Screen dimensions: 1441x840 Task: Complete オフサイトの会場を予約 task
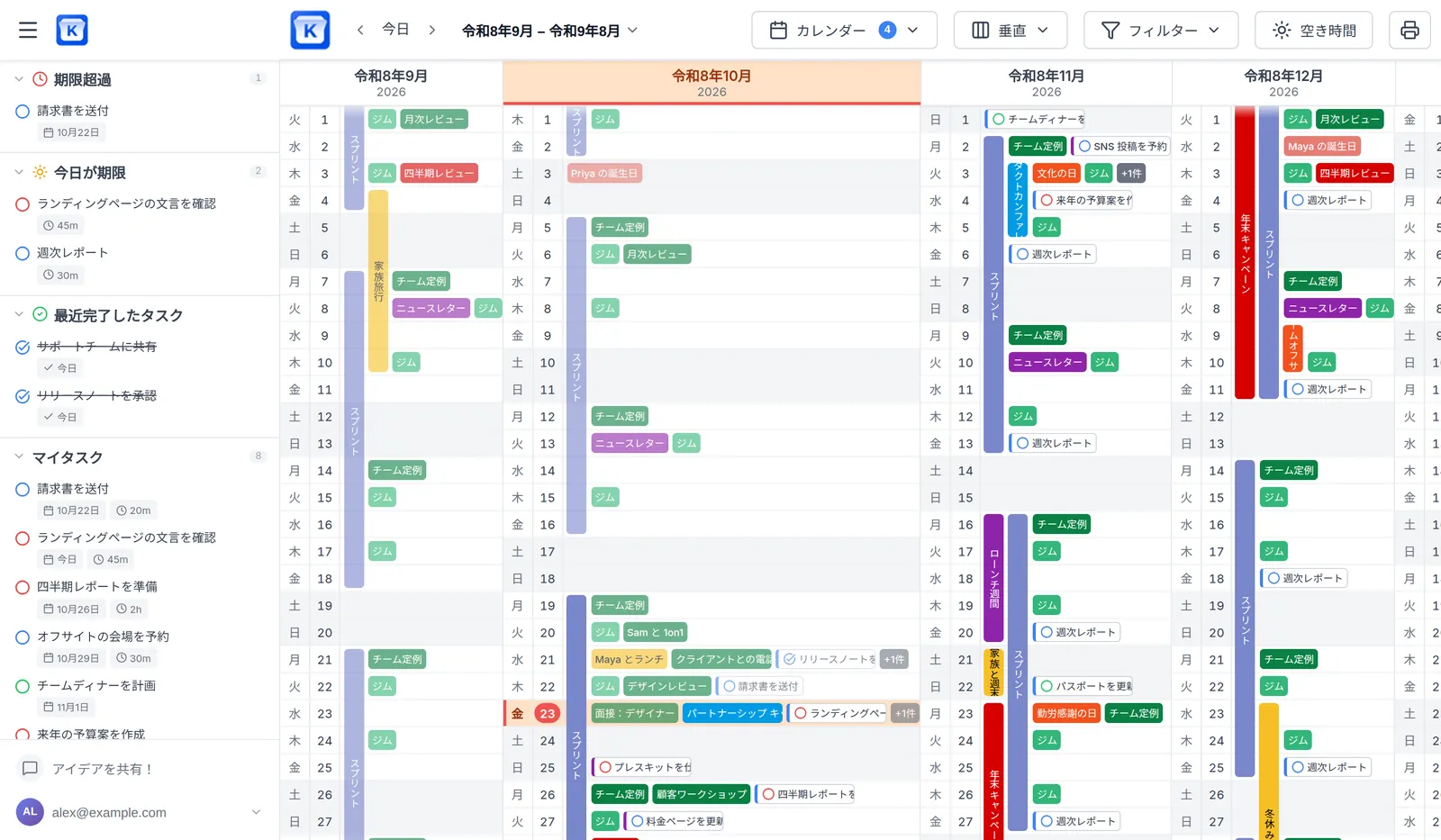[x=23, y=637]
